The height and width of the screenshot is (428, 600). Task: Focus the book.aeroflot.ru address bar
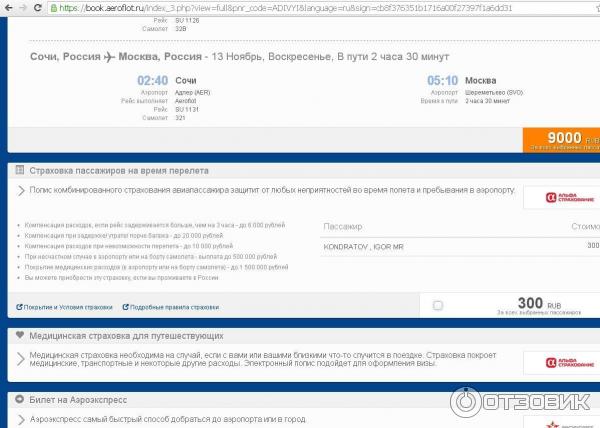point(323,8)
